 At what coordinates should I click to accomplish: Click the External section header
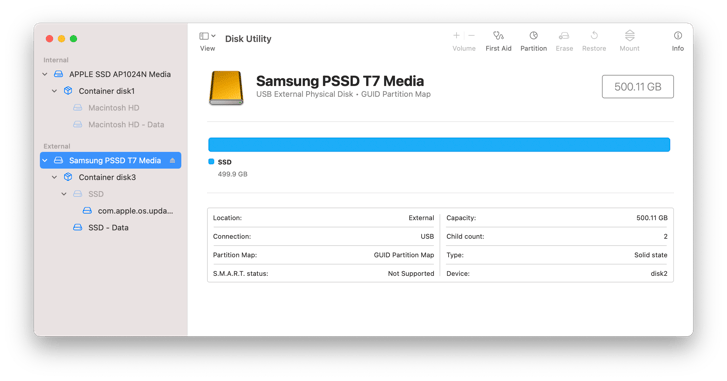[x=57, y=146]
